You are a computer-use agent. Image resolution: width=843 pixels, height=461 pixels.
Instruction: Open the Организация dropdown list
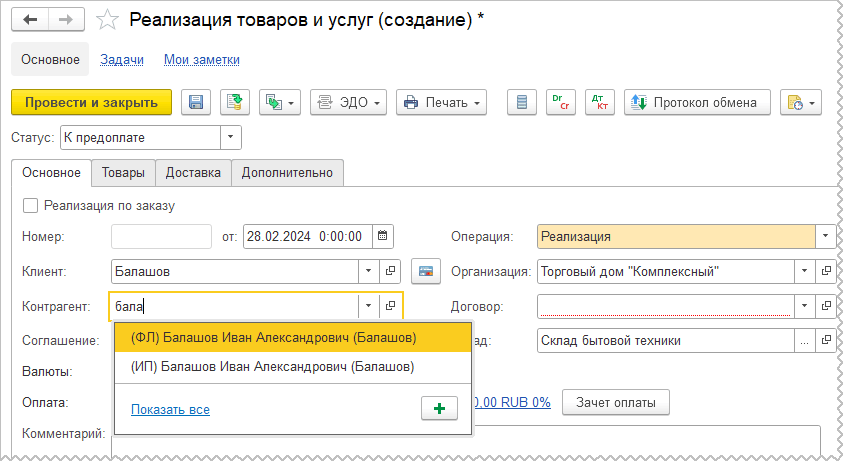point(805,271)
